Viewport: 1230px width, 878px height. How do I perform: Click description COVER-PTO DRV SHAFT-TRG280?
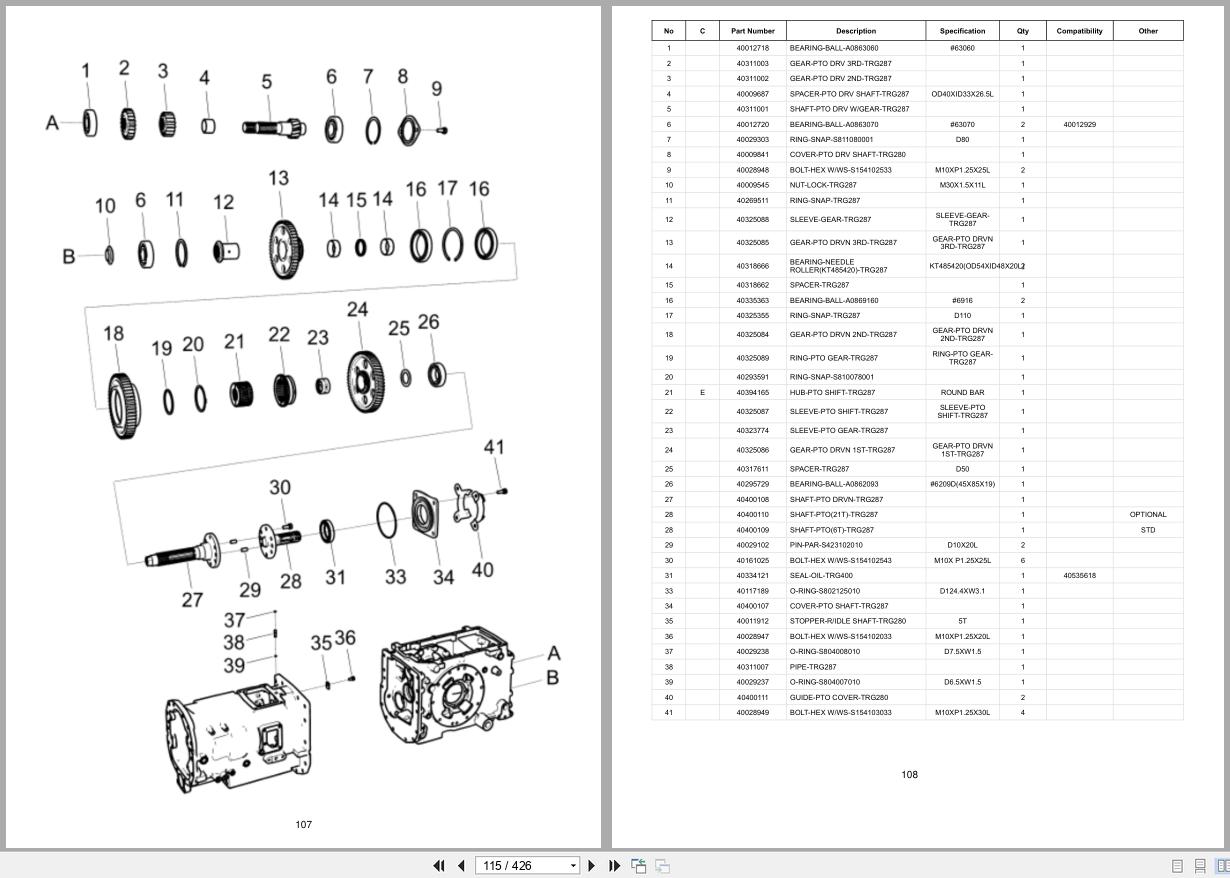847,155
